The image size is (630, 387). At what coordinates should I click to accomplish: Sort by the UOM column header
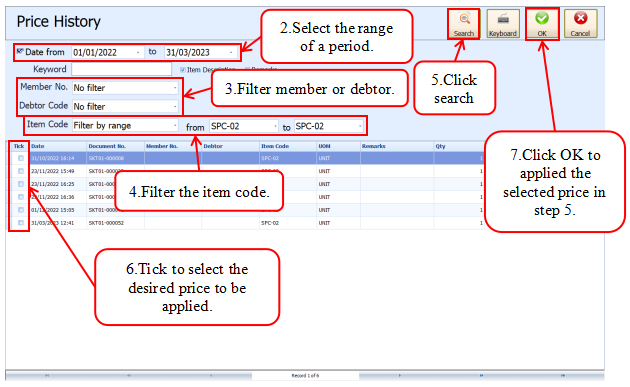338,146
